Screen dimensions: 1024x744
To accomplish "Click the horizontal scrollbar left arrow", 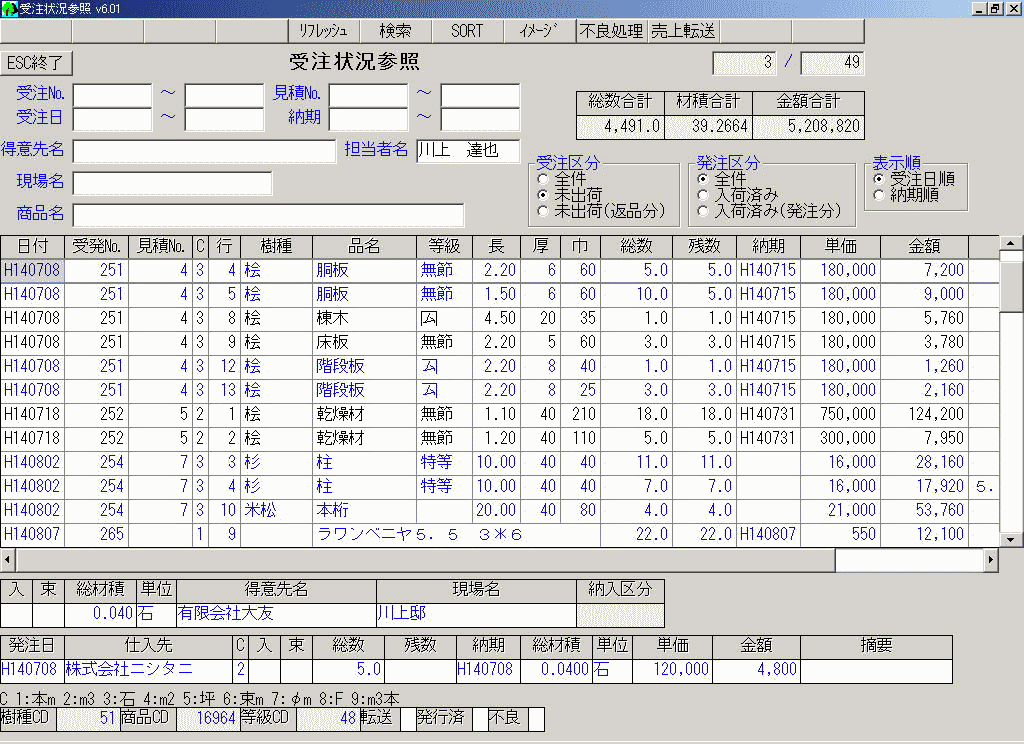I will 7,560.
